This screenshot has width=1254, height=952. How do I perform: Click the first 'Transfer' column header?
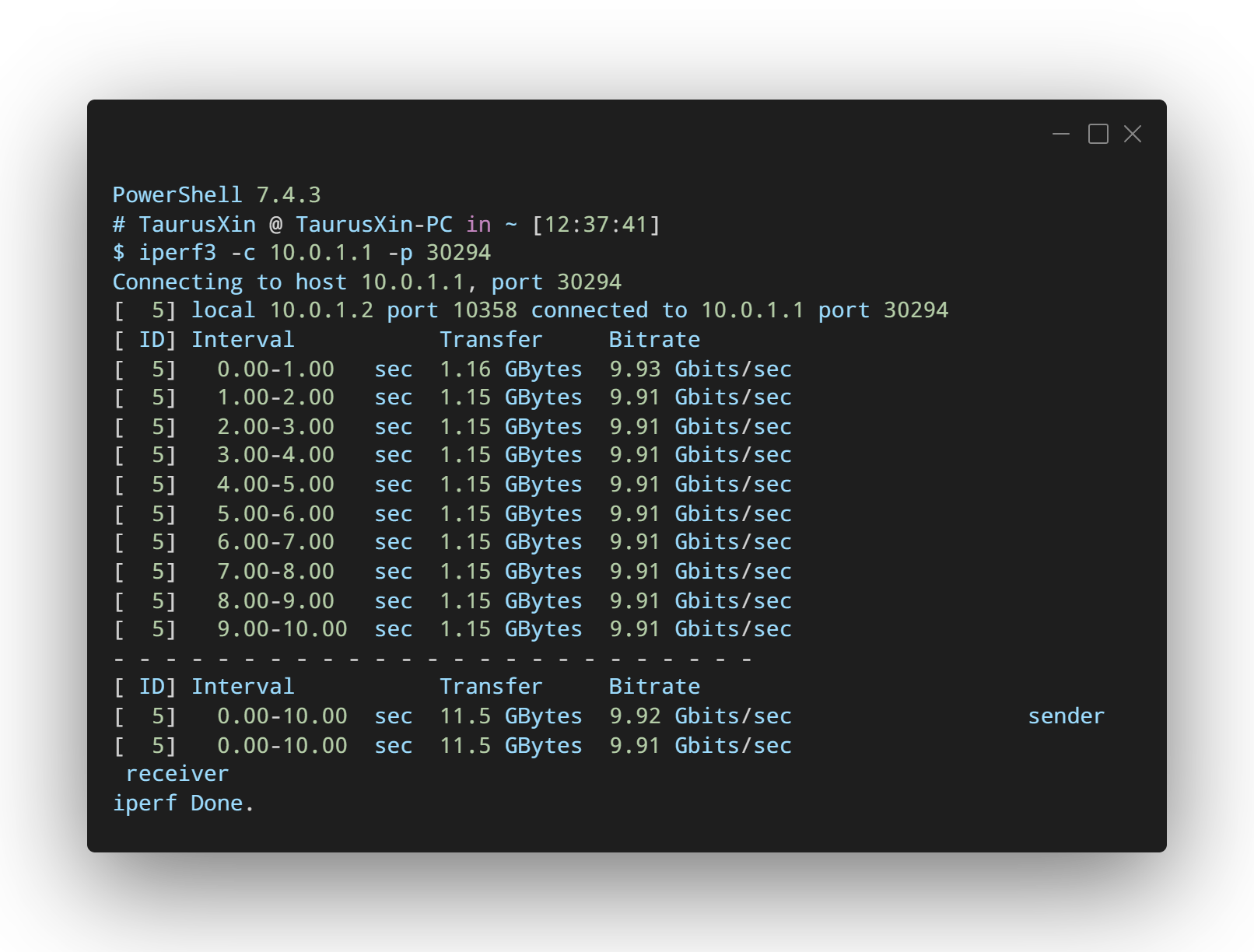pyautogui.click(x=491, y=339)
